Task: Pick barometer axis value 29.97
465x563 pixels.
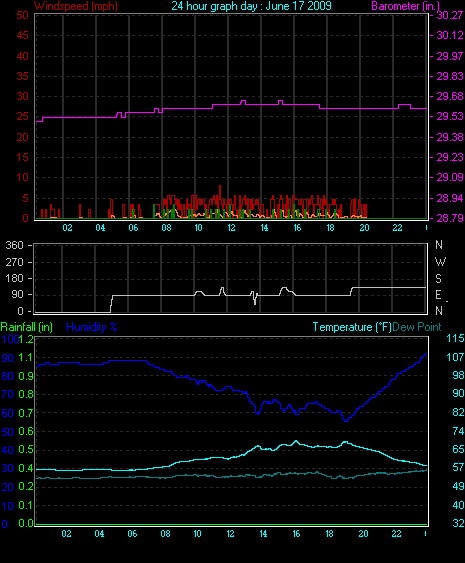Action: pos(450,56)
